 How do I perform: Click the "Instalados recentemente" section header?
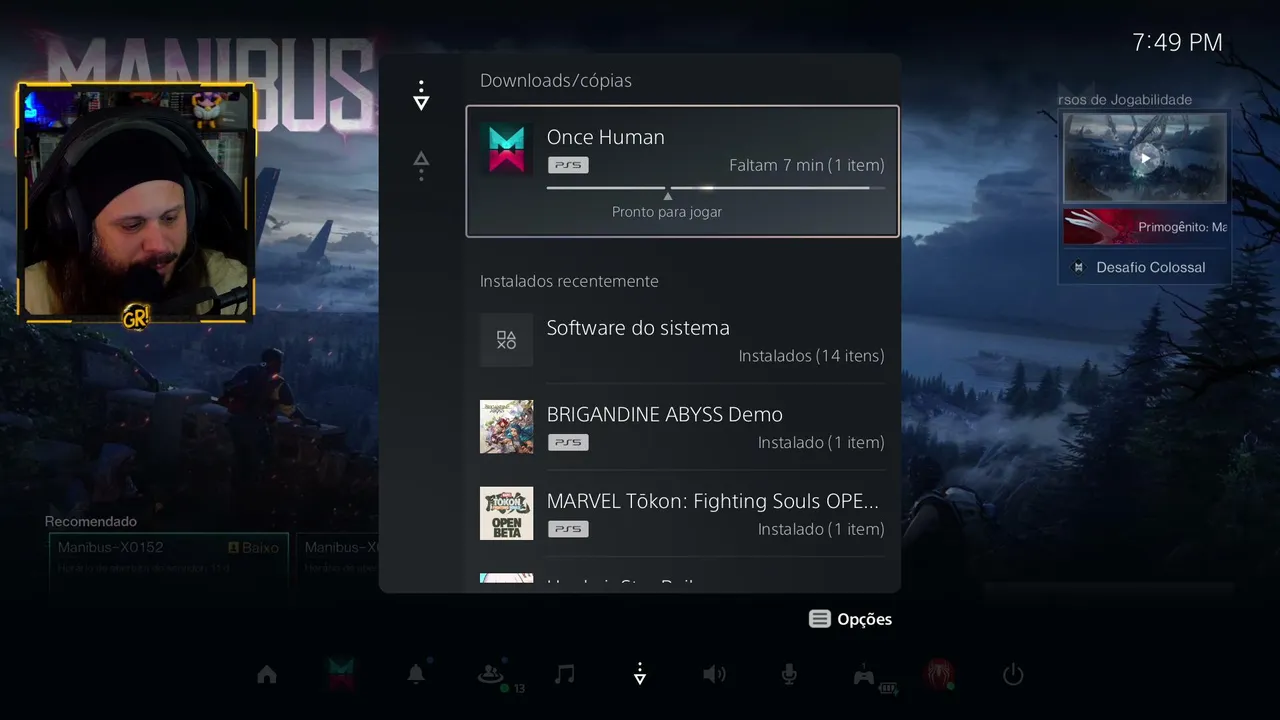click(x=569, y=281)
